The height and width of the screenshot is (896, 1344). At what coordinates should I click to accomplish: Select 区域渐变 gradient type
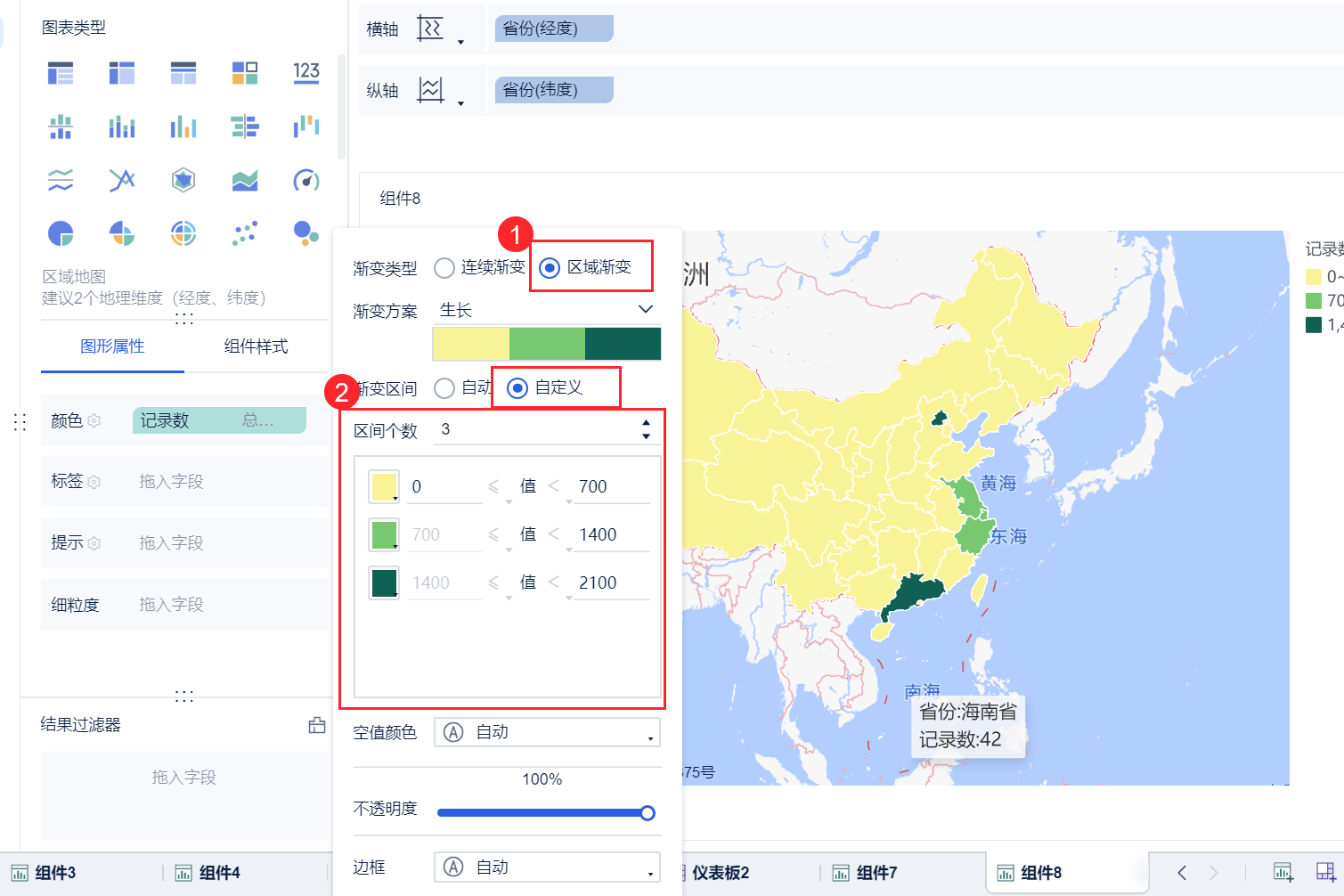(x=550, y=267)
